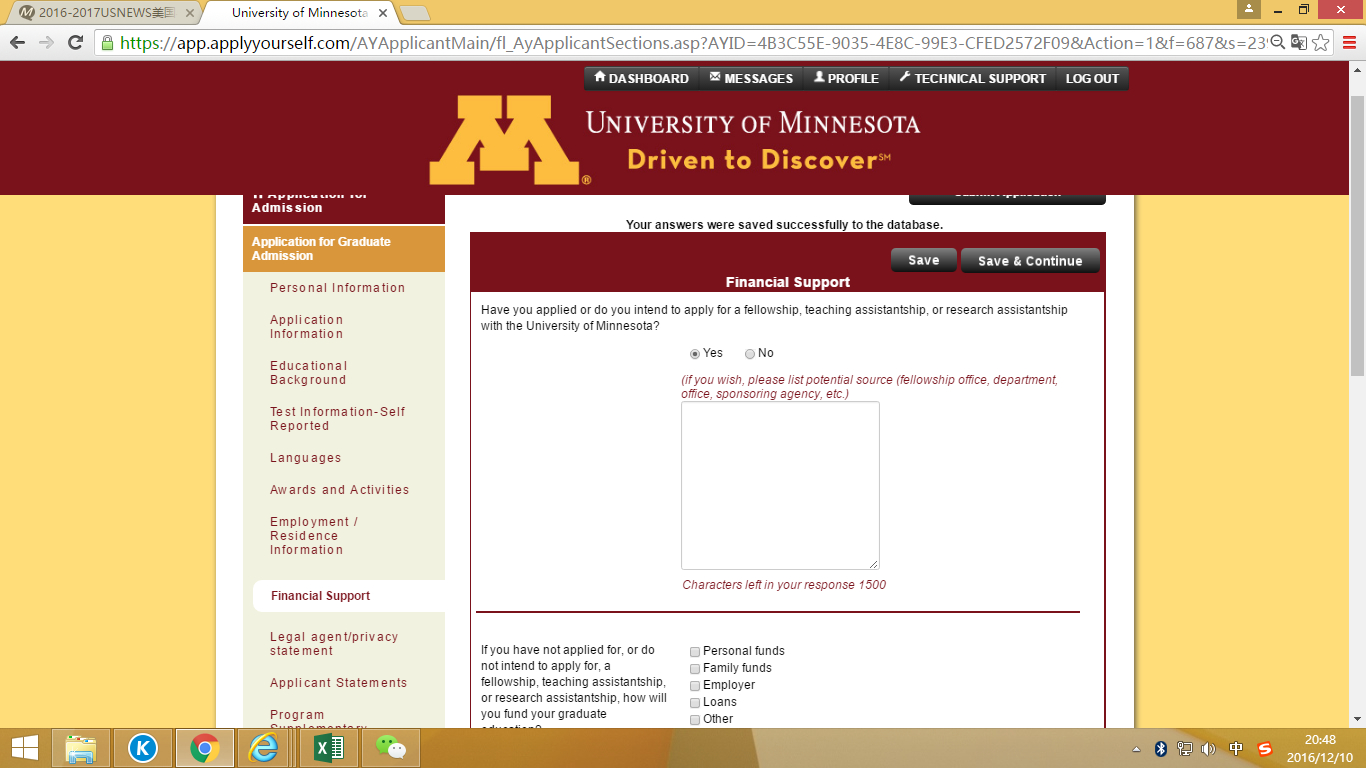Viewport: 1366px width, 768px height.
Task: Go to the Dashboard
Action: 641,78
